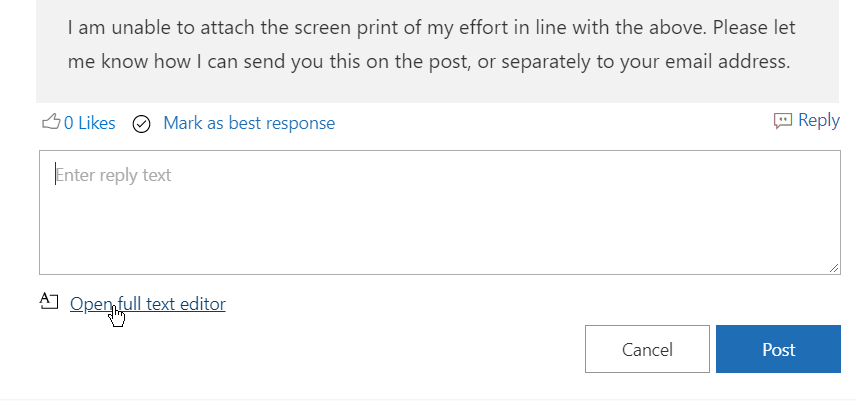
Task: Submit reply with the Post button
Action: pos(778,349)
